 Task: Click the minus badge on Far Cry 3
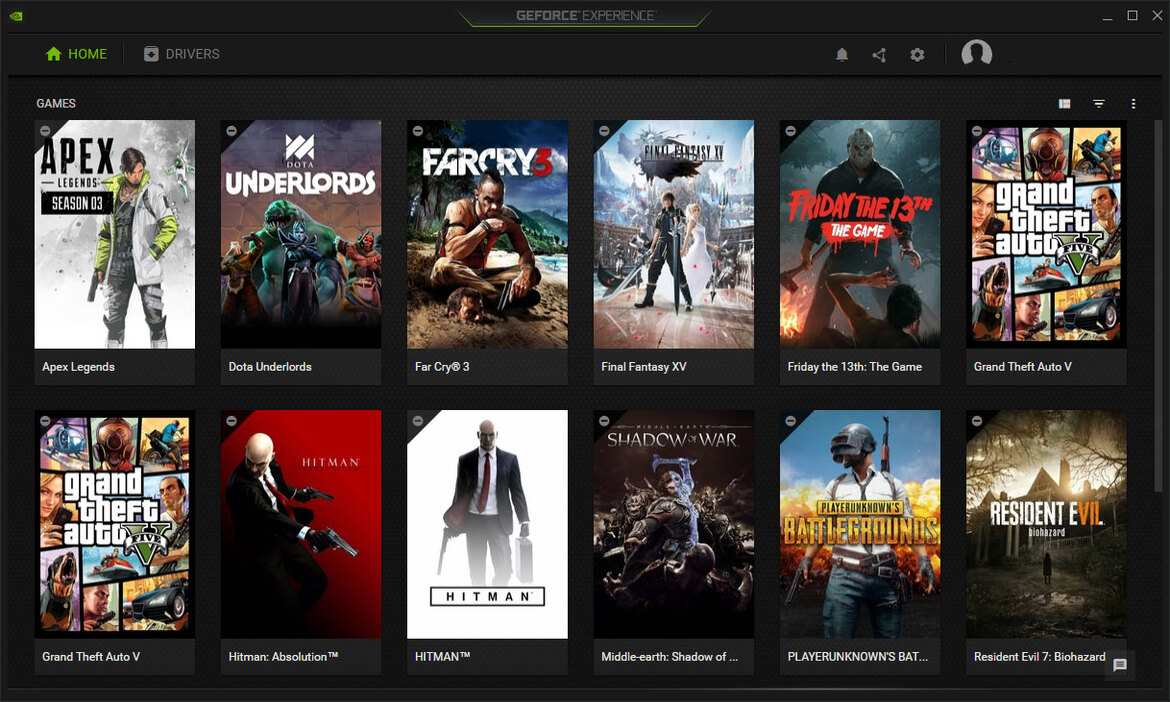tap(418, 131)
